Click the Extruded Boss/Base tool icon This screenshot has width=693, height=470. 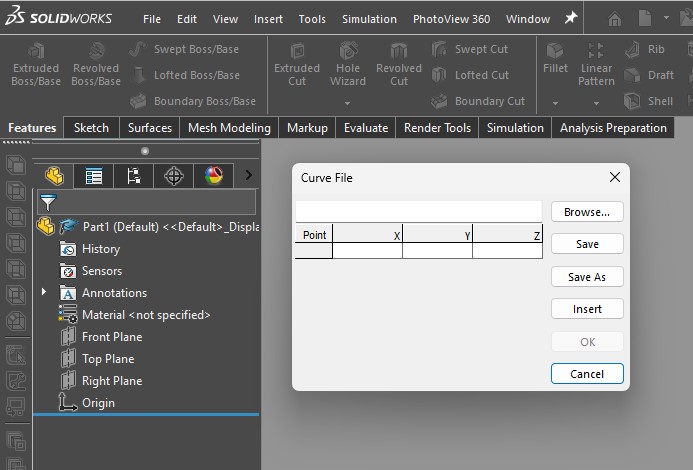(36, 51)
